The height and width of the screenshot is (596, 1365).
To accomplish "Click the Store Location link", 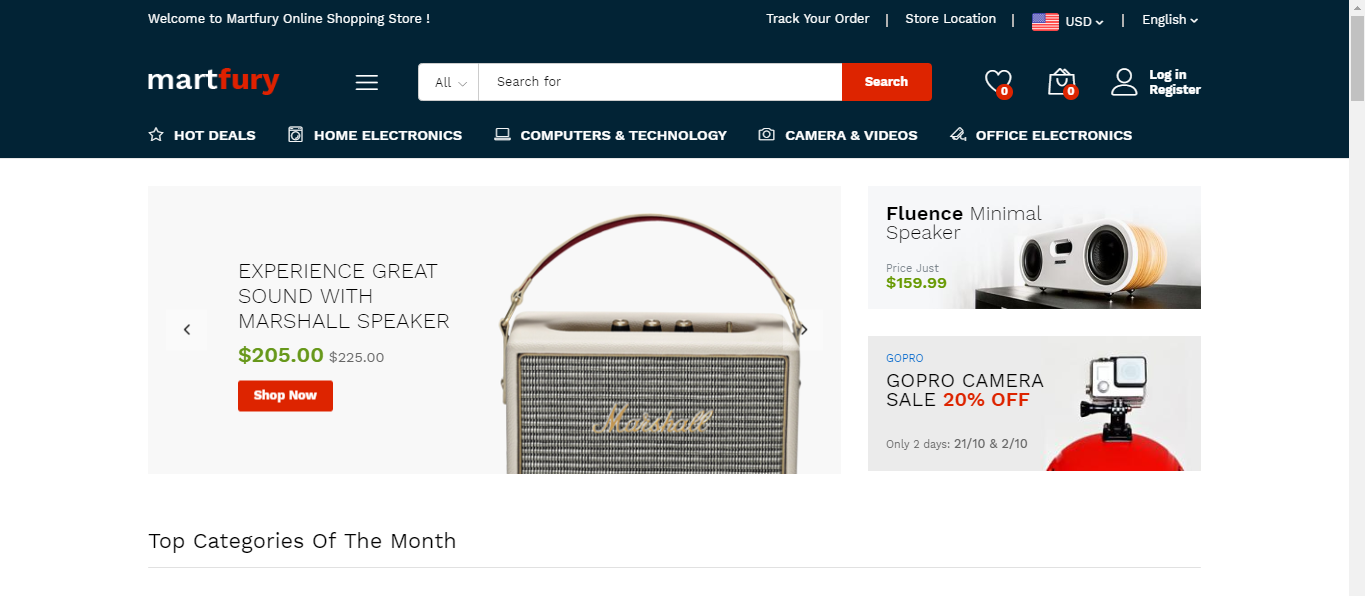I will click(950, 18).
